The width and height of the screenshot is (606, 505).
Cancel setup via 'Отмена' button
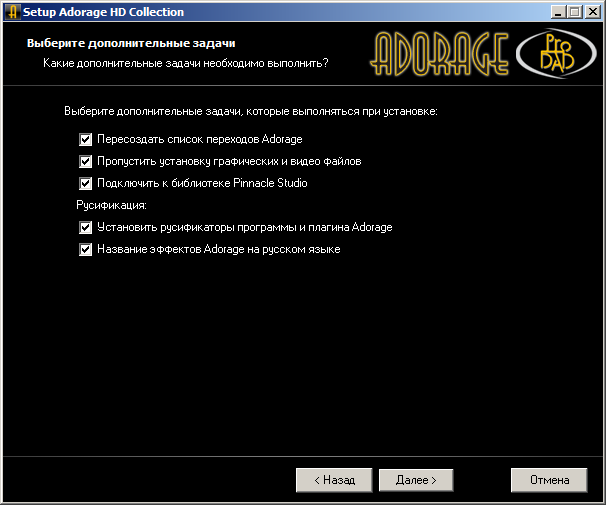[549, 480]
